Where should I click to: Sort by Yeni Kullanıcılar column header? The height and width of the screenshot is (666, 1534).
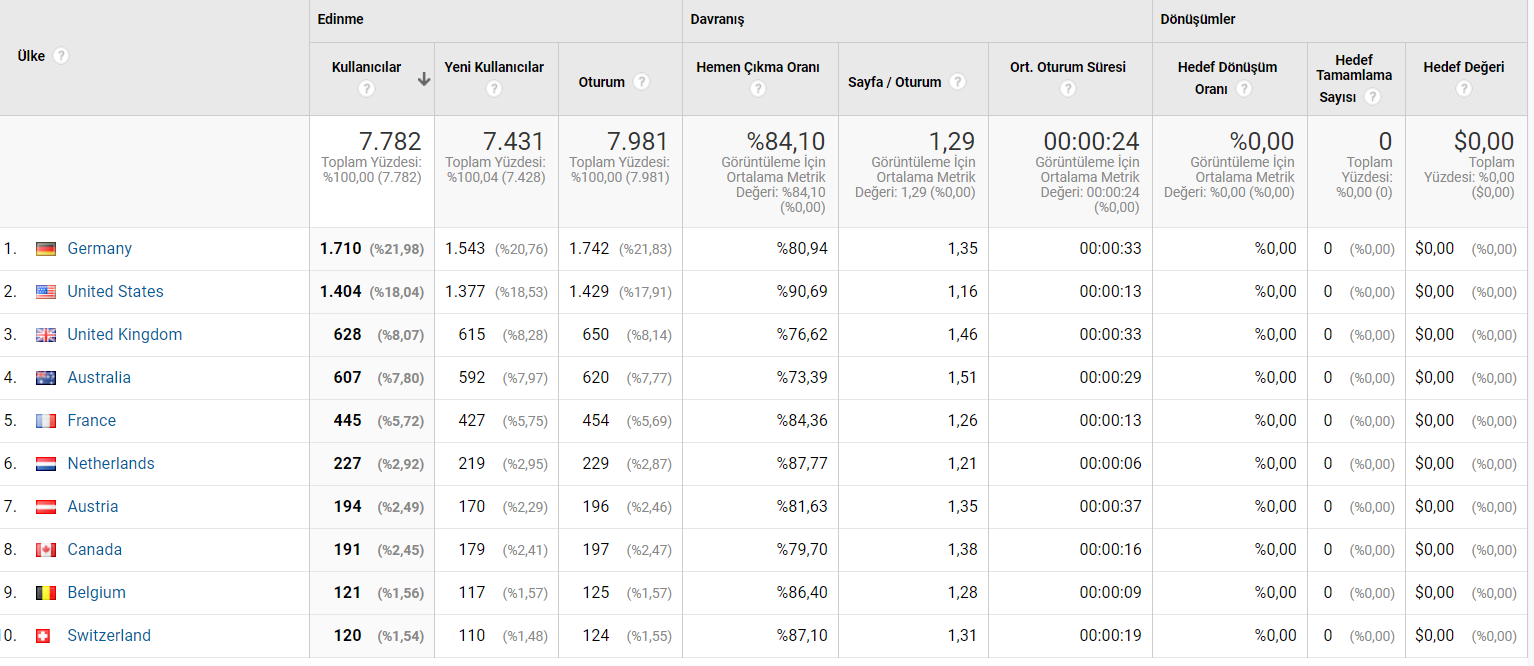pos(494,67)
